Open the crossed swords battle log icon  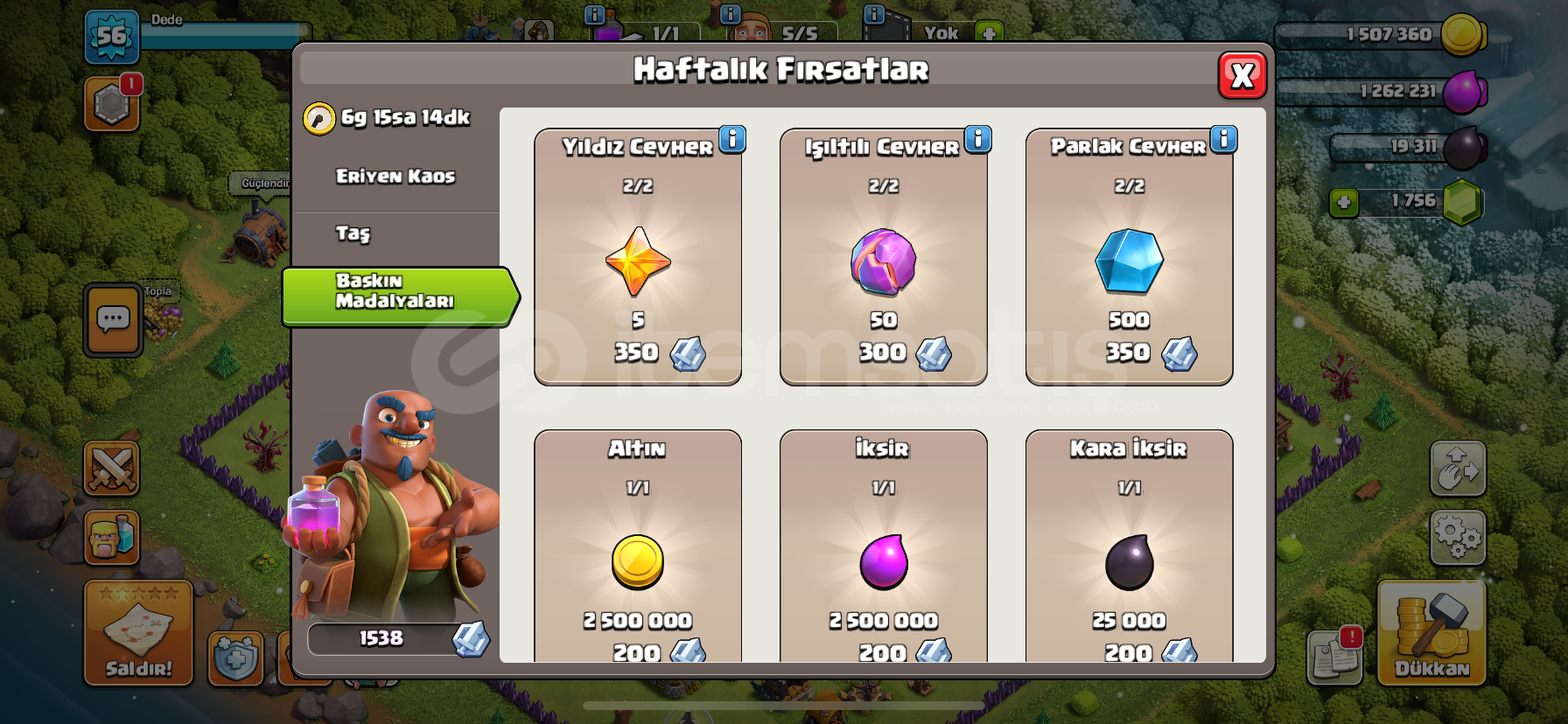coord(112,469)
